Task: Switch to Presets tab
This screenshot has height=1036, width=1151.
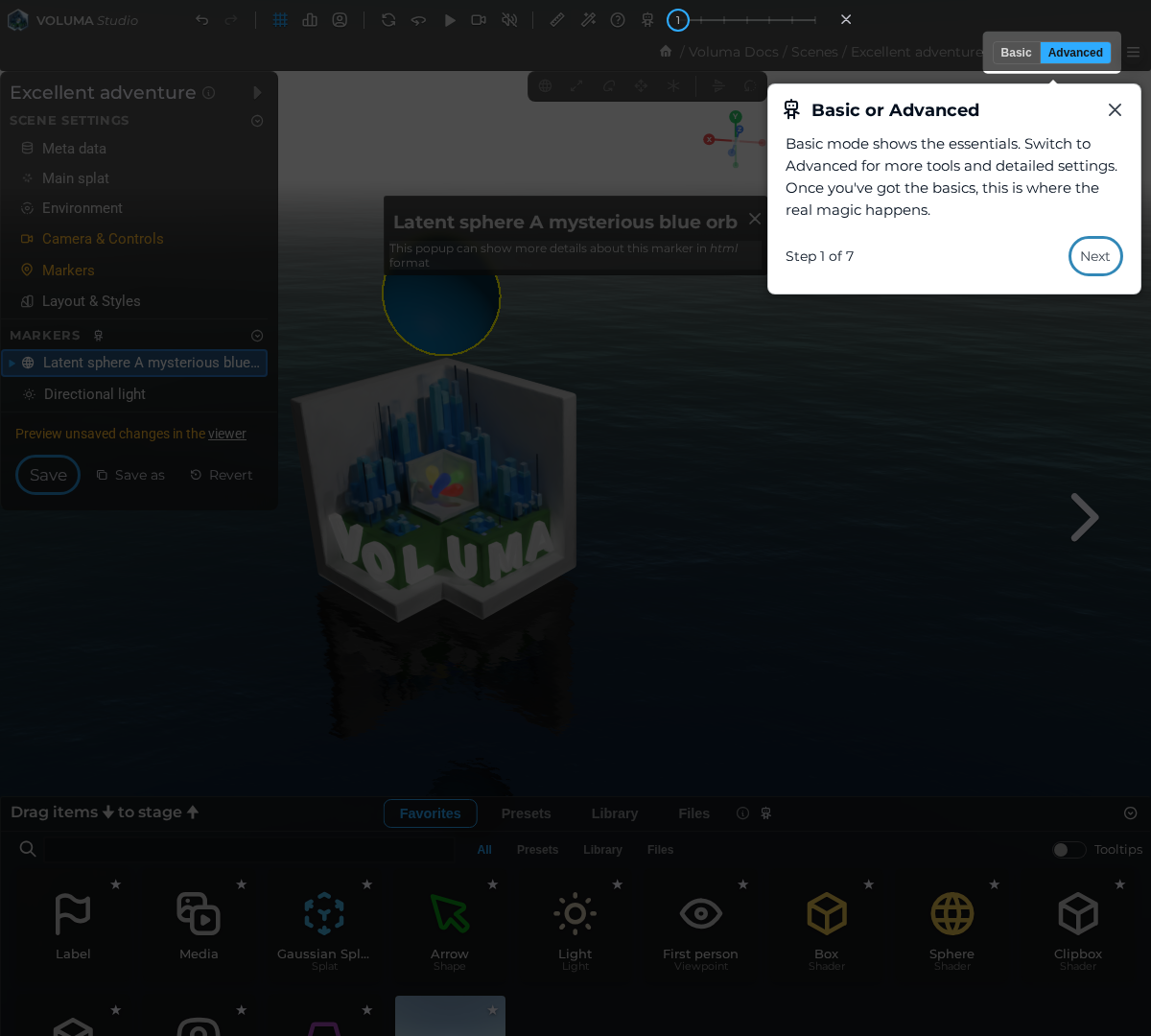Action: click(527, 813)
